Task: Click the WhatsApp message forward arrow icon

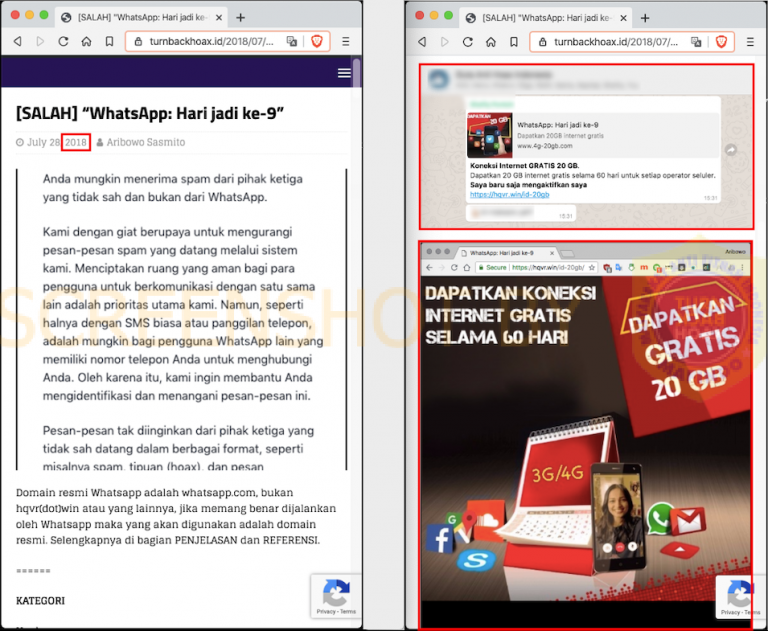Action: click(731, 150)
